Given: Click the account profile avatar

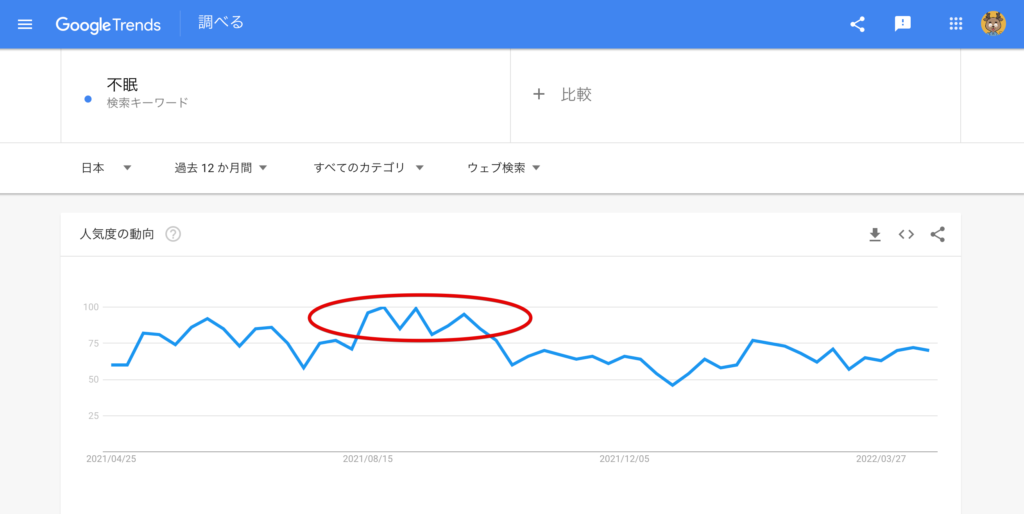Looking at the screenshot, I should click(993, 24).
